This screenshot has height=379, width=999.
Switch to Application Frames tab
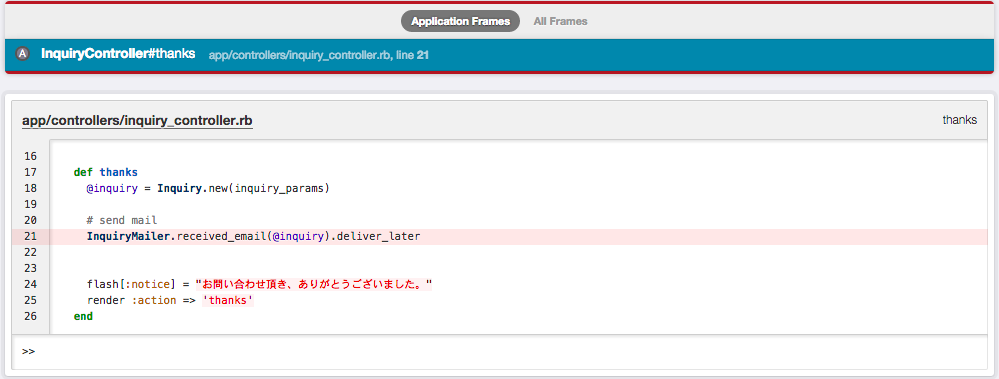point(461,21)
